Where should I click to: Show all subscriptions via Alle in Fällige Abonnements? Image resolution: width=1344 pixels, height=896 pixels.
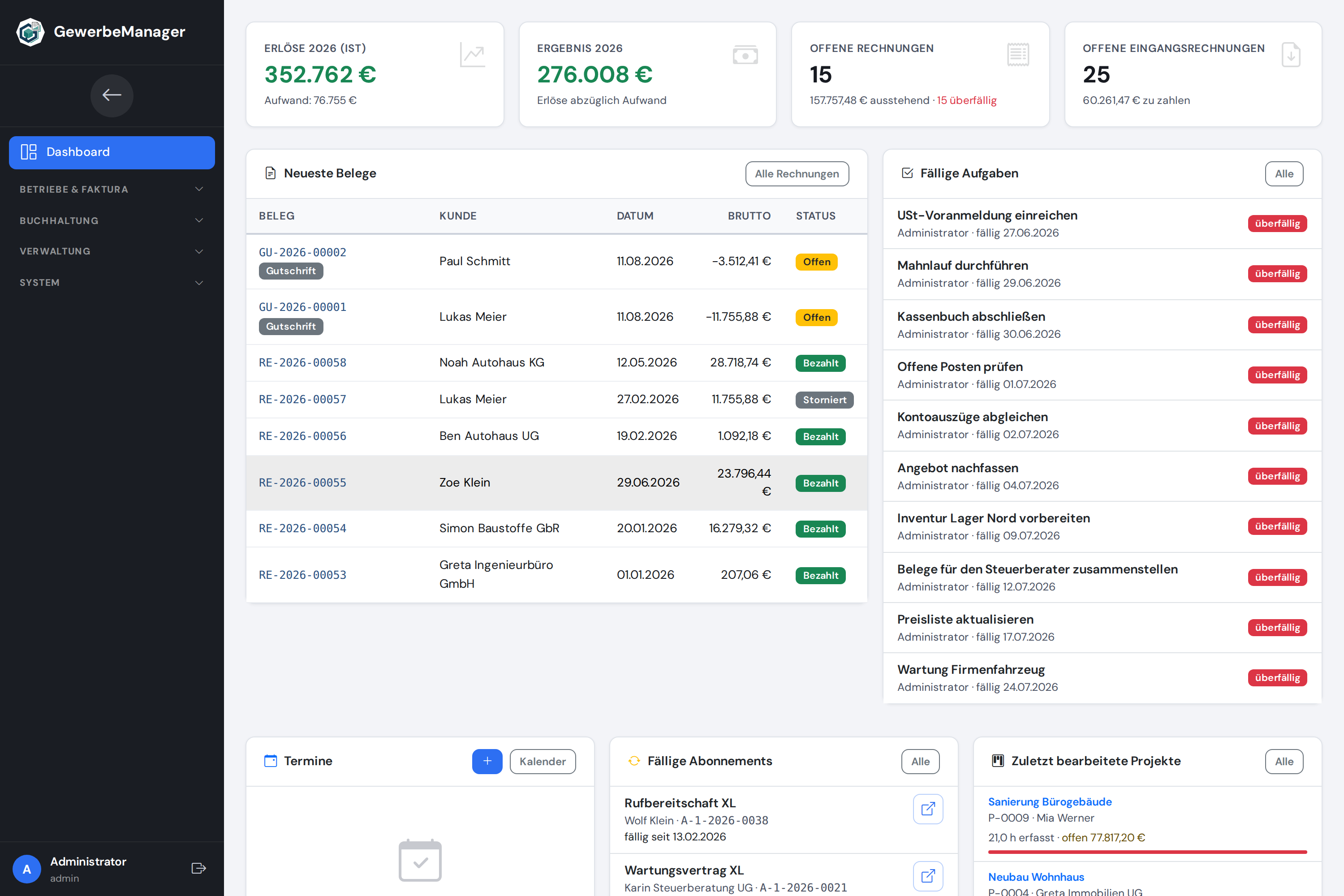921,762
